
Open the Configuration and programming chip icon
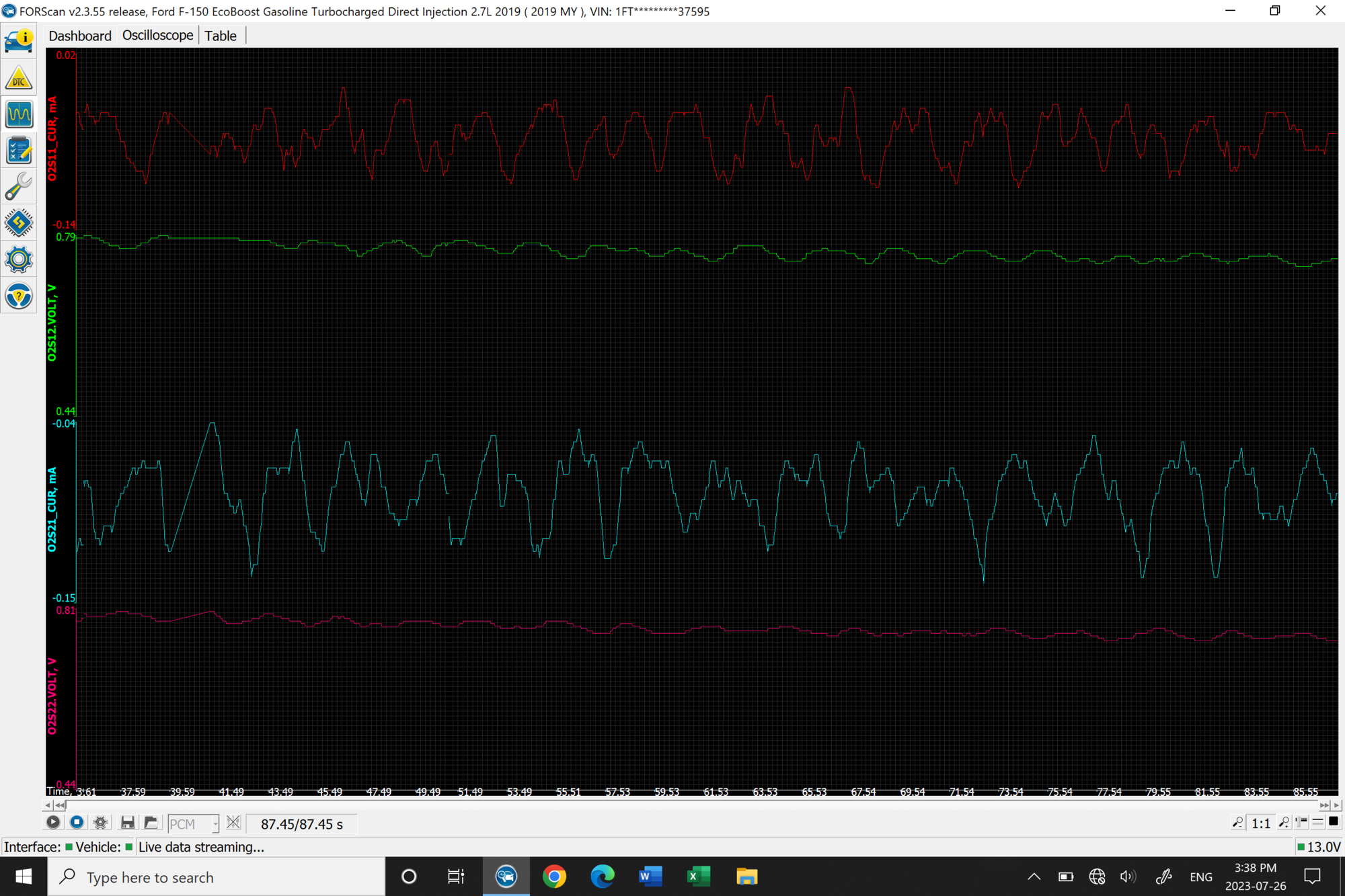pyautogui.click(x=19, y=222)
